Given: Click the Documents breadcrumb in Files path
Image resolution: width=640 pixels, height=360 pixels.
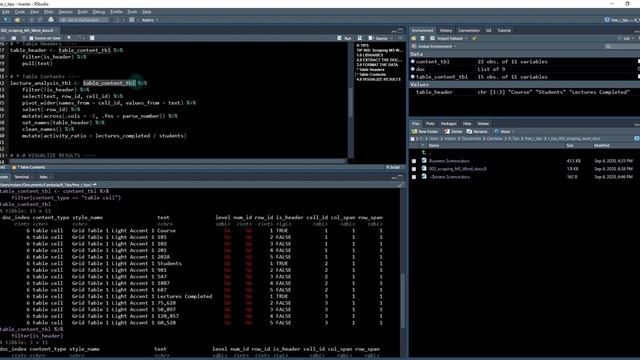Looking at the screenshot, I should tap(471, 139).
